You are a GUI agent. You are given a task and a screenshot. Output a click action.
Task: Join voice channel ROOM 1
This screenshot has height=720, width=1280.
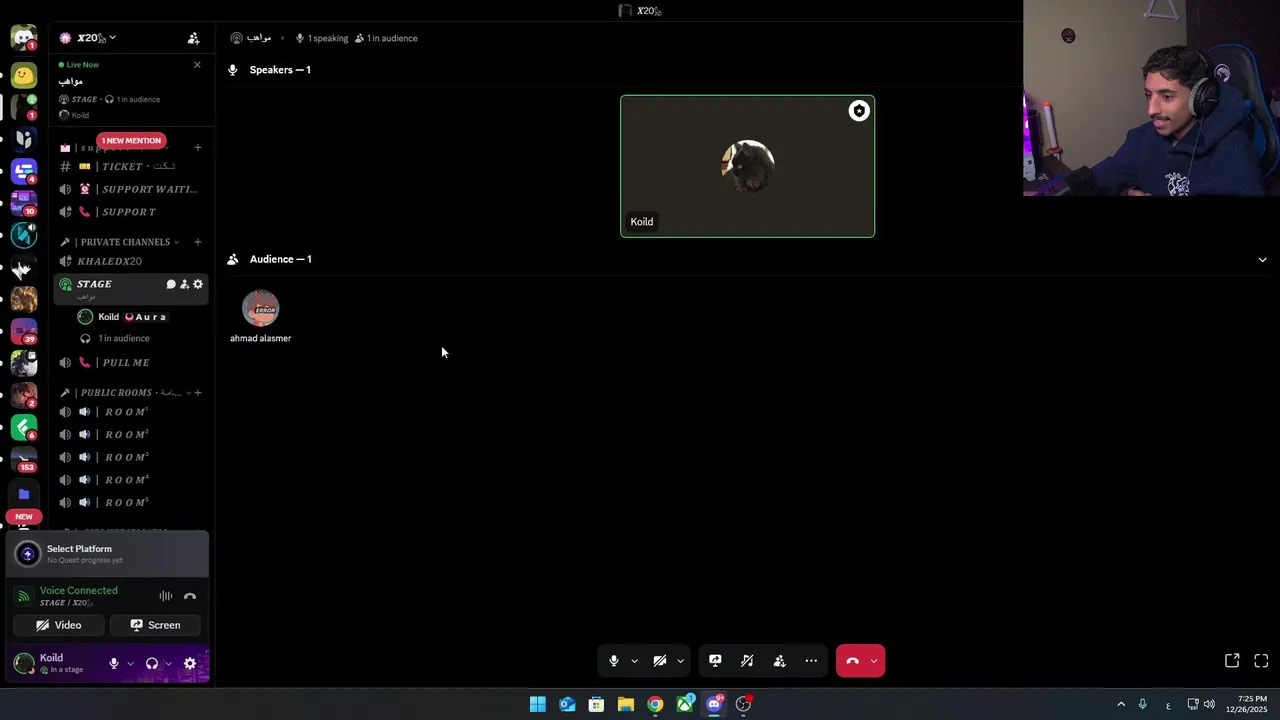click(130, 412)
